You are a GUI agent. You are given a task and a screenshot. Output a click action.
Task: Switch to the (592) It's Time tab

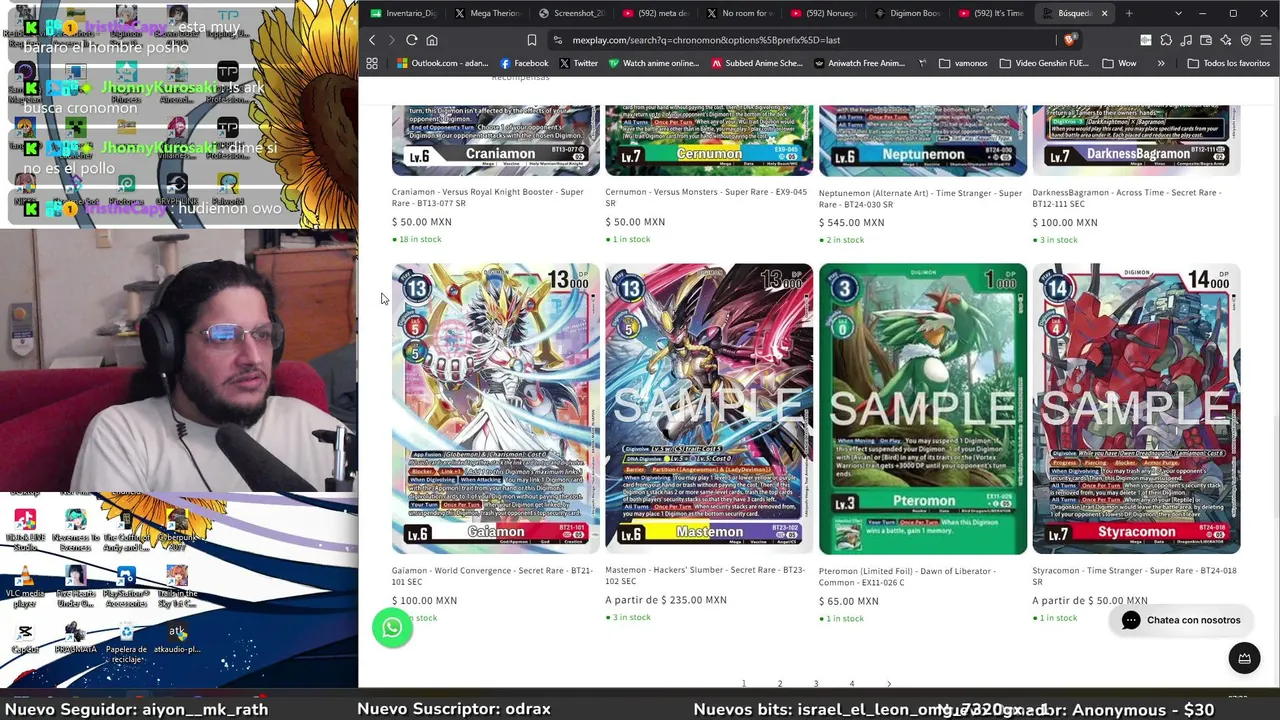(990, 13)
